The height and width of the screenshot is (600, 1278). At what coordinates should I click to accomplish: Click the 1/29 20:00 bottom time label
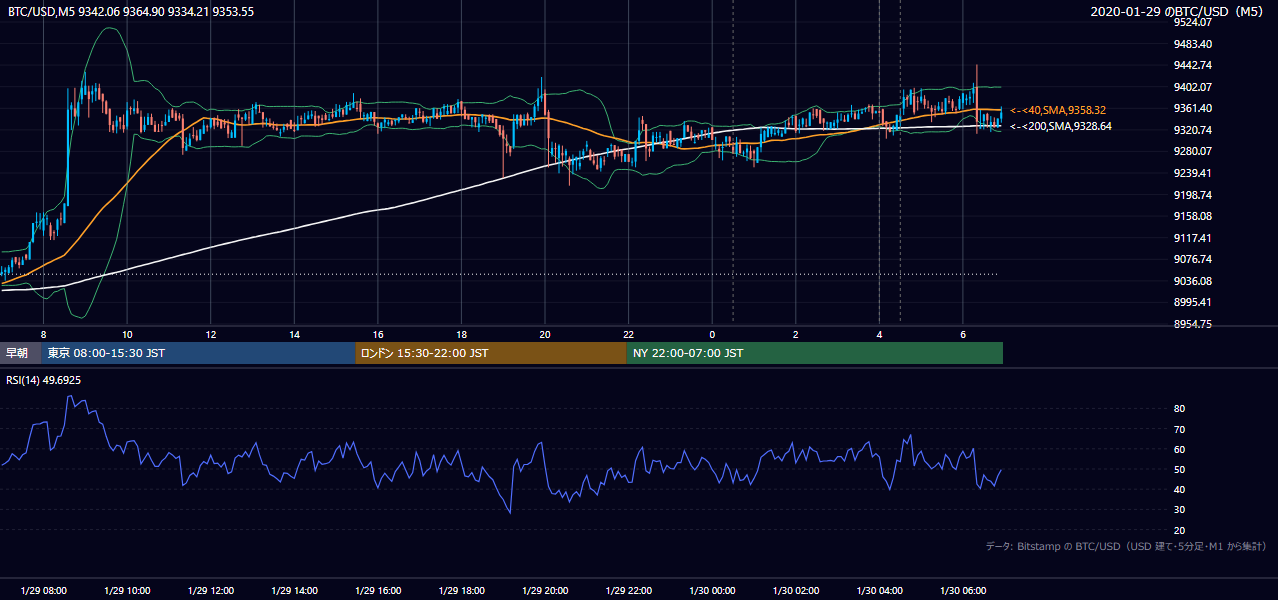[x=545, y=591]
